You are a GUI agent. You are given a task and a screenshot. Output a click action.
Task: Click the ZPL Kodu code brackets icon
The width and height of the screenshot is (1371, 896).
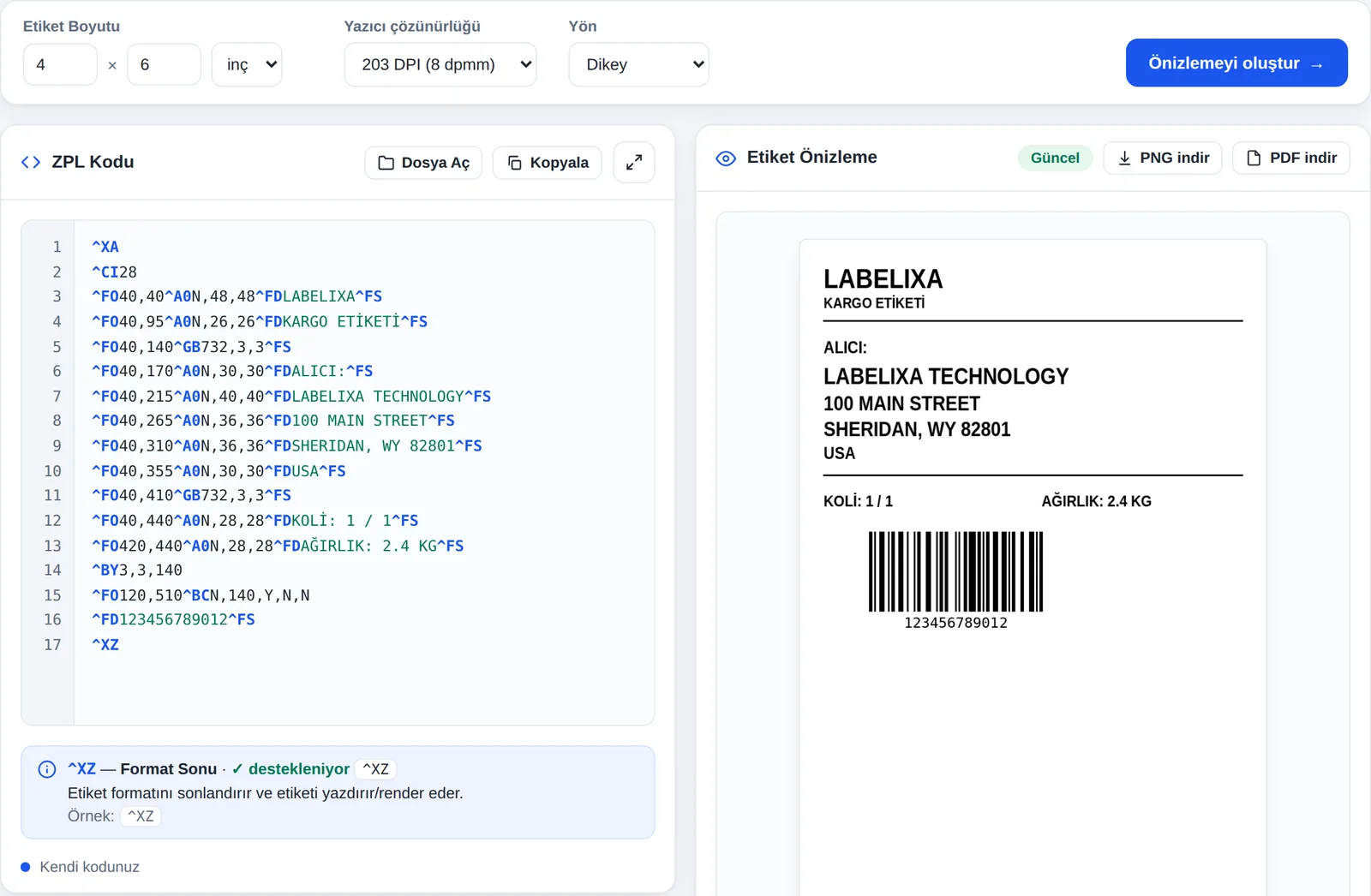point(31,162)
